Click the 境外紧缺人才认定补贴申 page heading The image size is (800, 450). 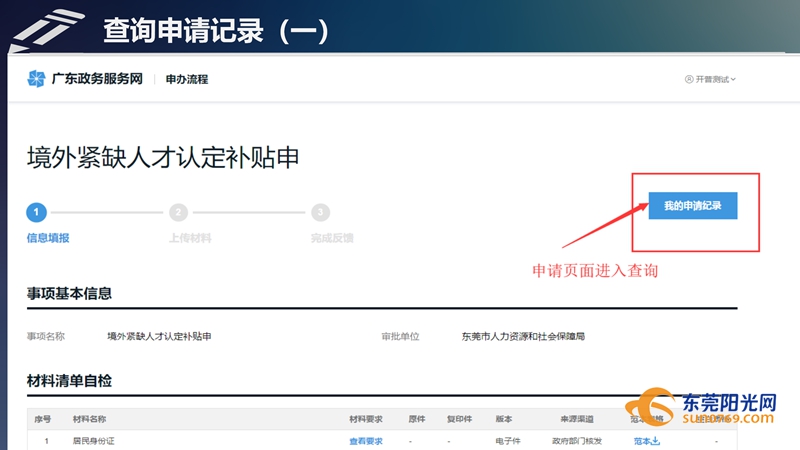click(163, 157)
